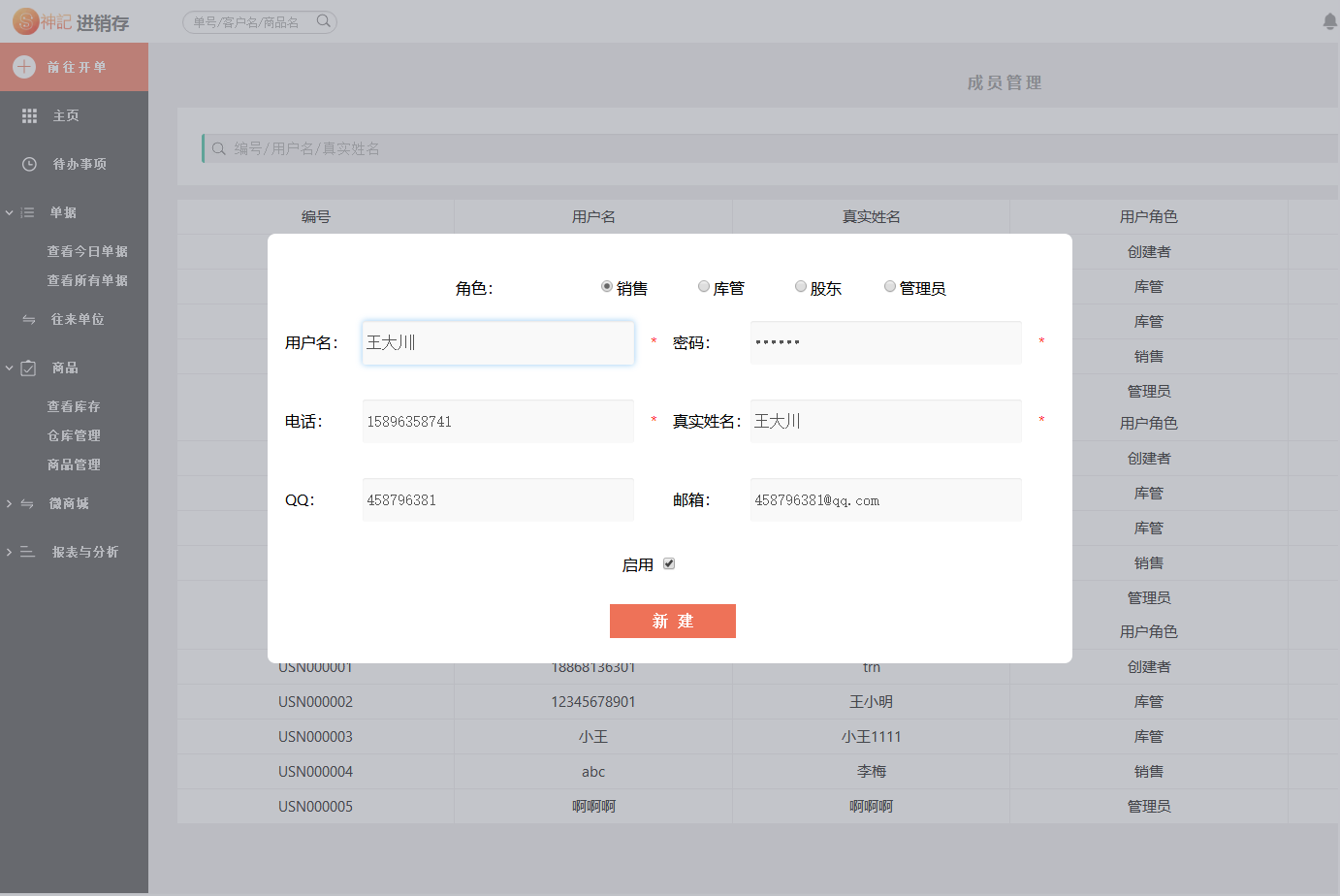Click into the 电话 input field
The image size is (1340, 896).
click(x=497, y=422)
